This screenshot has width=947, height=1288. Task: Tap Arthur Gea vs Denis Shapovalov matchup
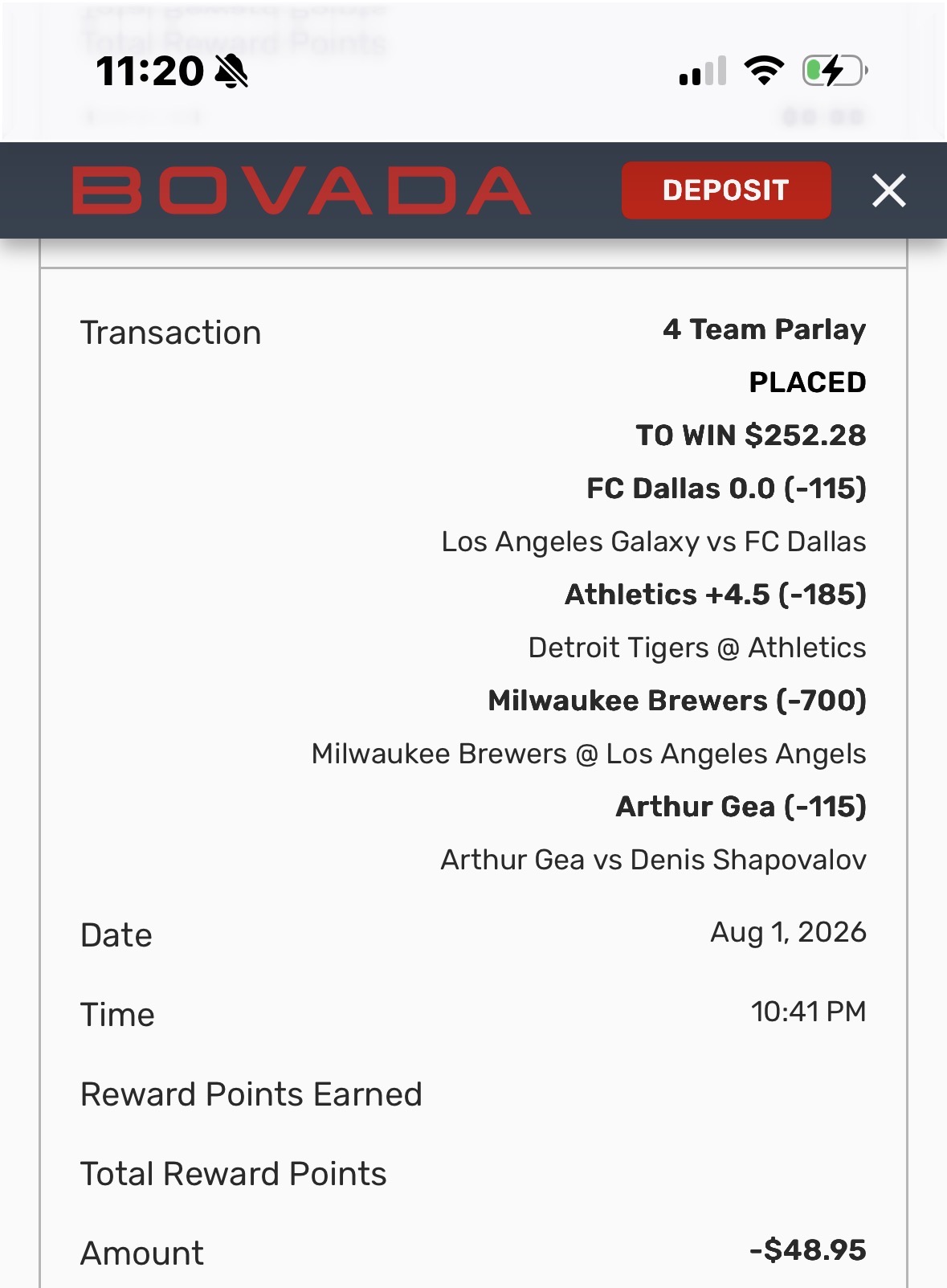[x=653, y=860]
